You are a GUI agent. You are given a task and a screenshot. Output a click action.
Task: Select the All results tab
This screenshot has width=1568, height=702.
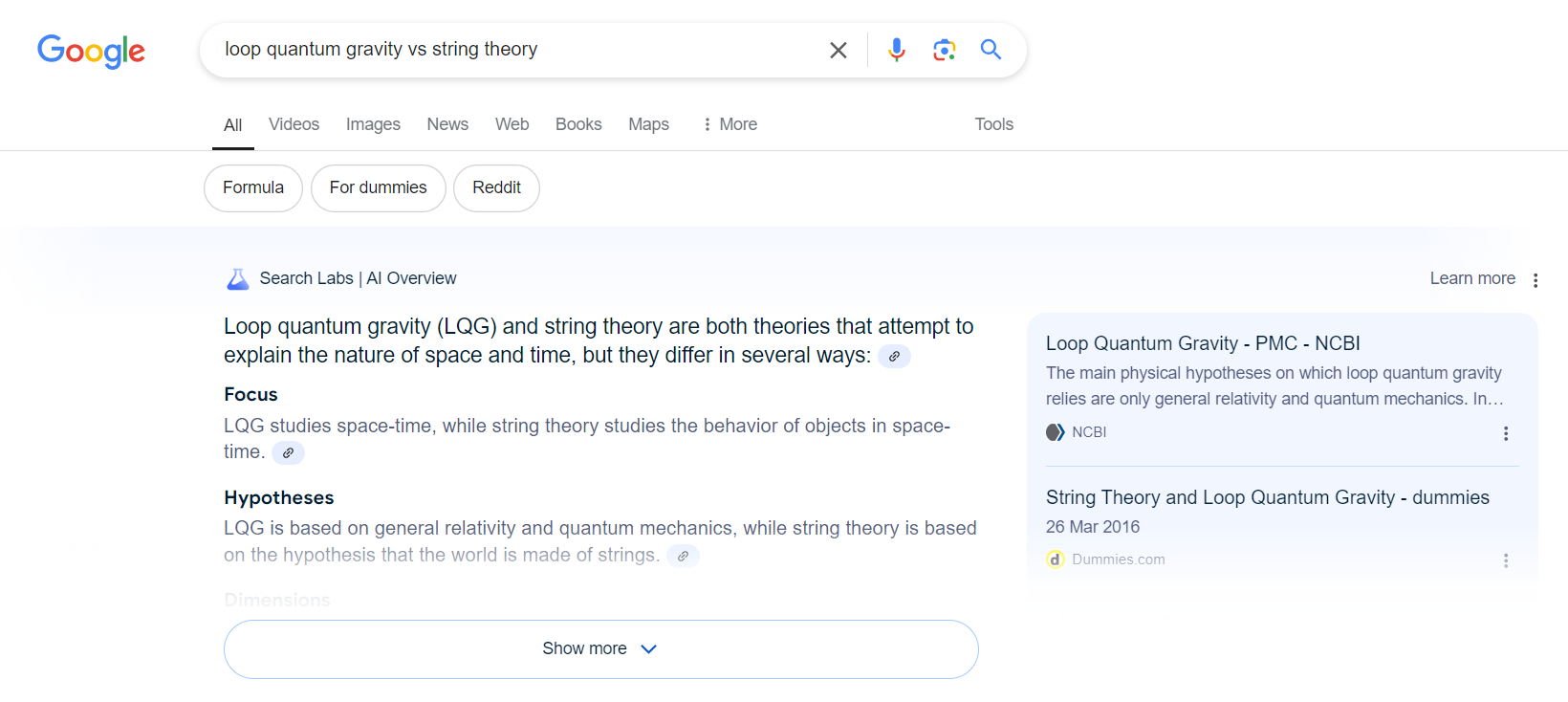pos(232,125)
